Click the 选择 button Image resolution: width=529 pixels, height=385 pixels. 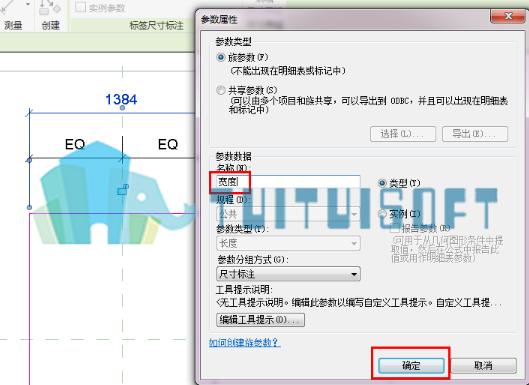pyautogui.click(x=403, y=134)
